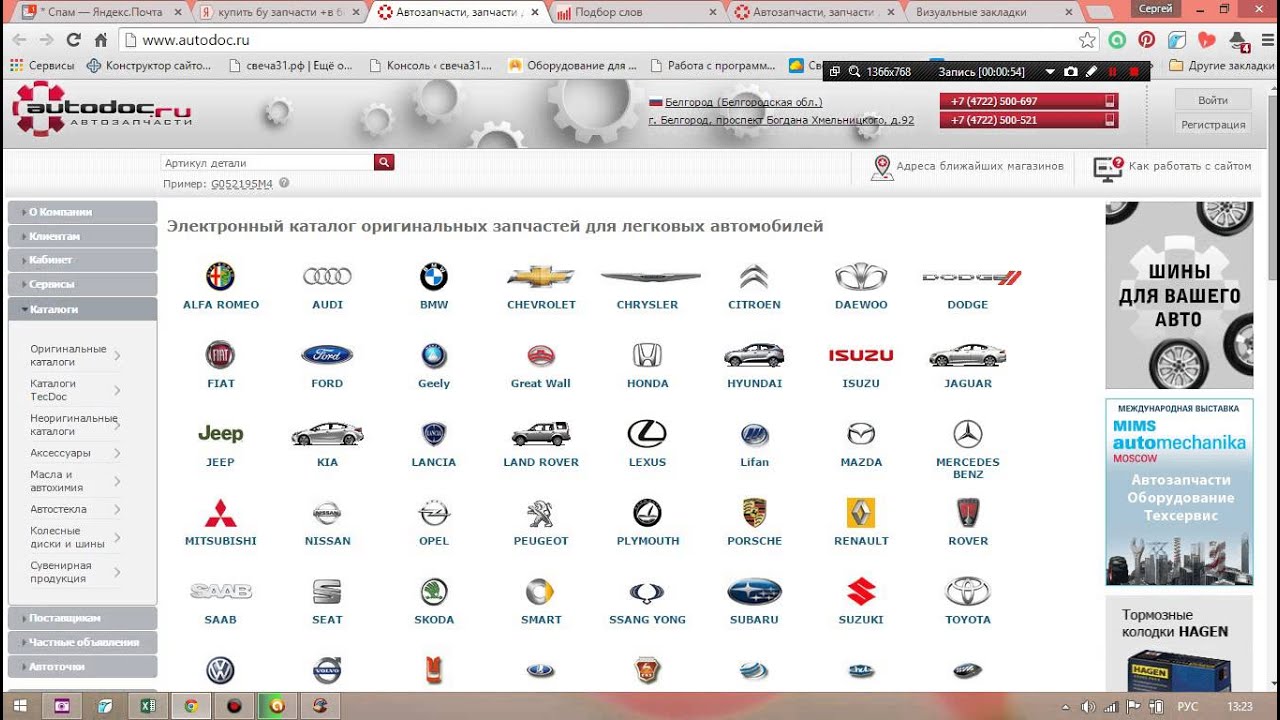Expand the Автостекла submenu
Screen dimensions: 1280x720
(x=117, y=509)
